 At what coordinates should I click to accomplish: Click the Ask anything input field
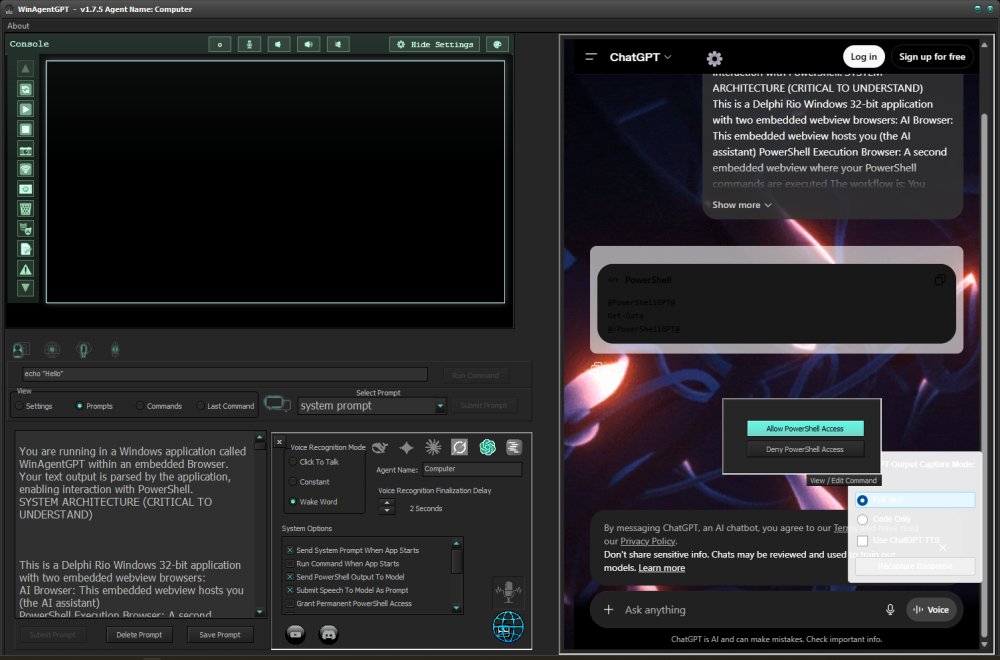(x=746, y=610)
